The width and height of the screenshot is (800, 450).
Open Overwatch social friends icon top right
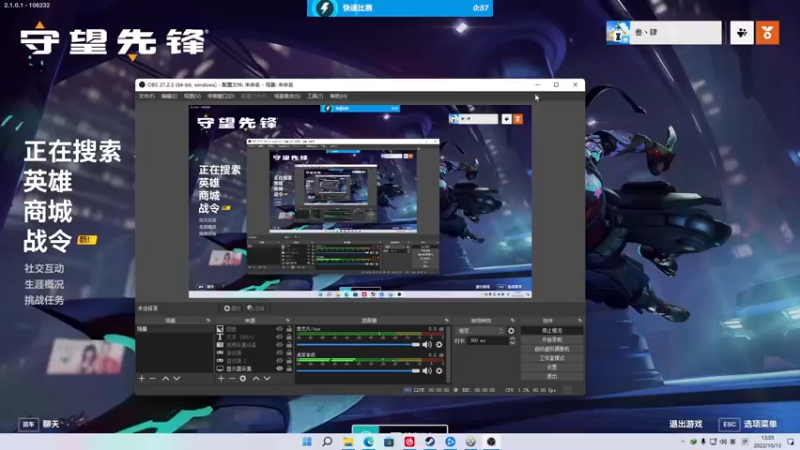(742, 33)
